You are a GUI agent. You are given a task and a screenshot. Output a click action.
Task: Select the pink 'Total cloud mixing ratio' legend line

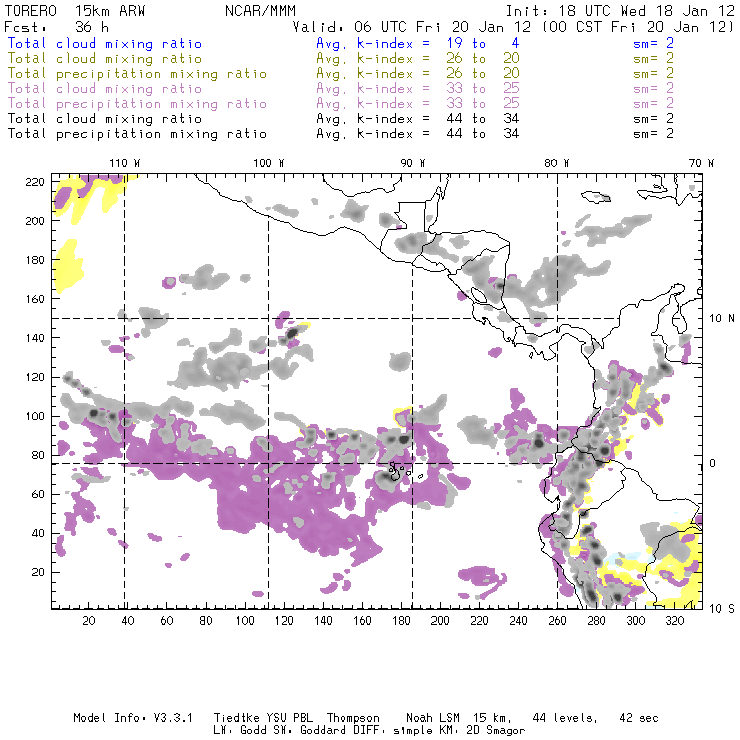[105, 89]
